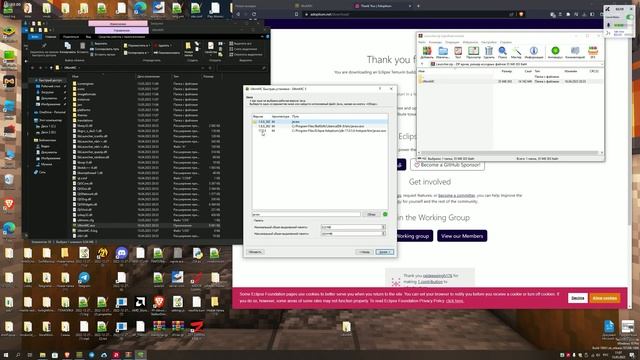This screenshot has width=640, height=360.
Task: Click Decline on the cookie banner
Action: pyautogui.click(x=578, y=298)
